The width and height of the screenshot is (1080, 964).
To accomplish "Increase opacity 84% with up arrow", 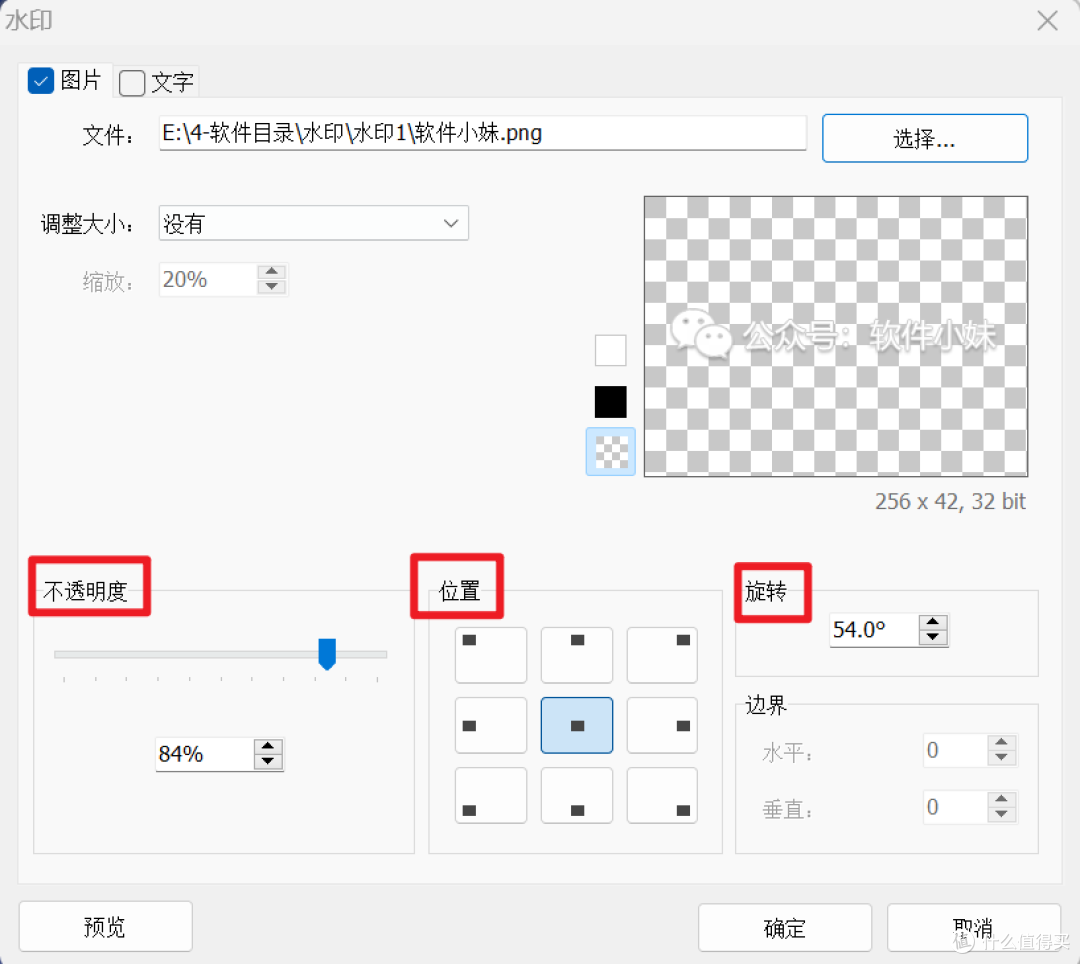I will click(268, 746).
